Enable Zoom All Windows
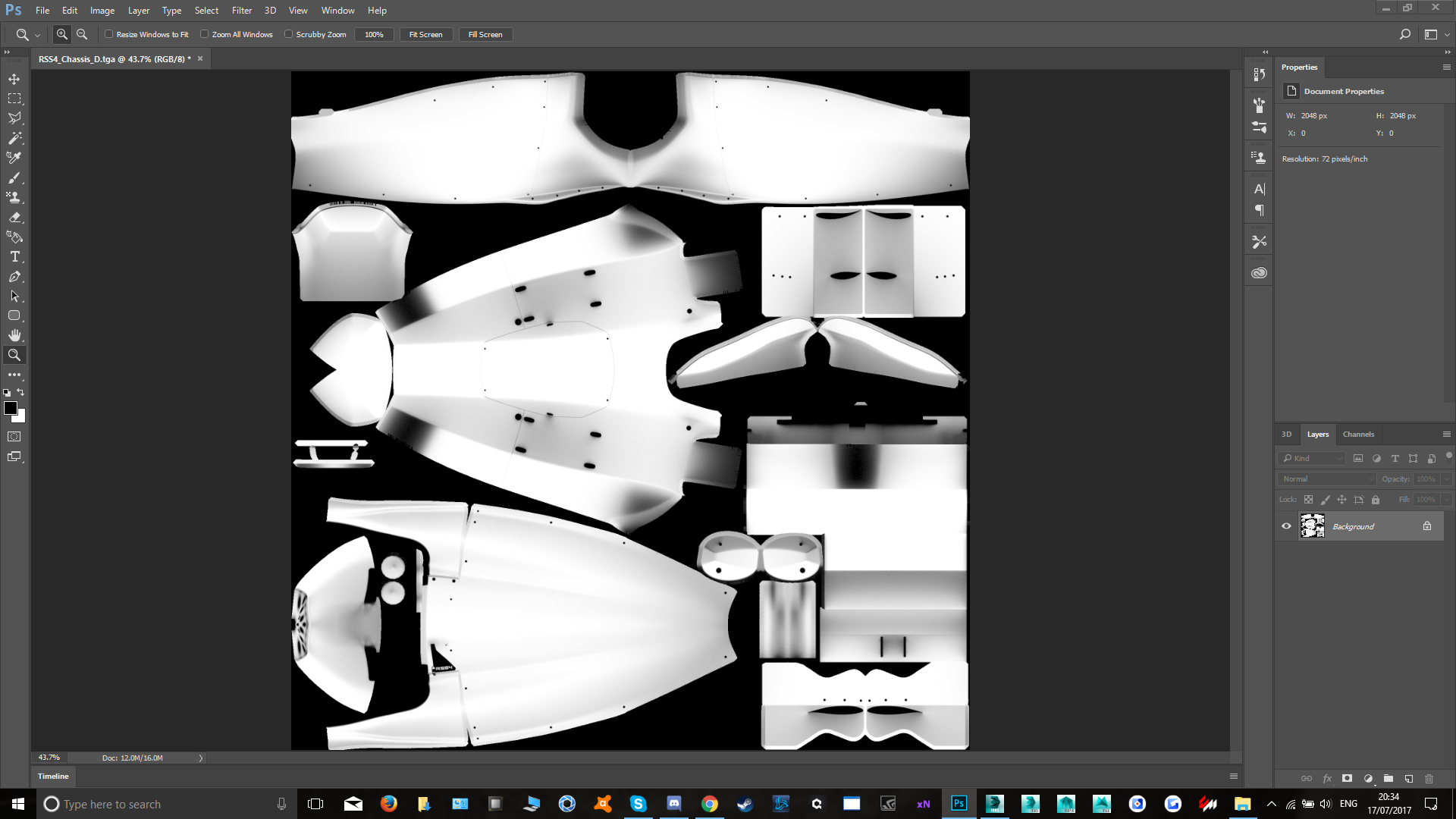 pyautogui.click(x=205, y=34)
